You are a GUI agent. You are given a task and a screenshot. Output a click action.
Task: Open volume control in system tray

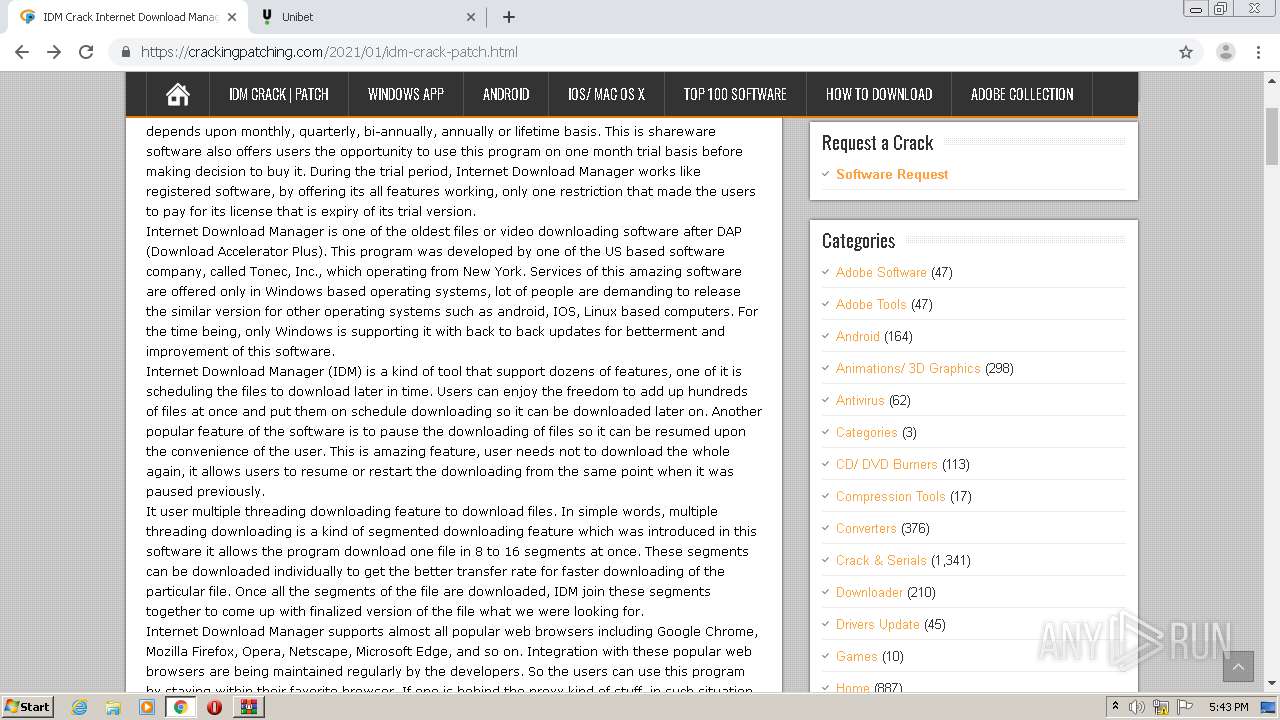(1138, 707)
